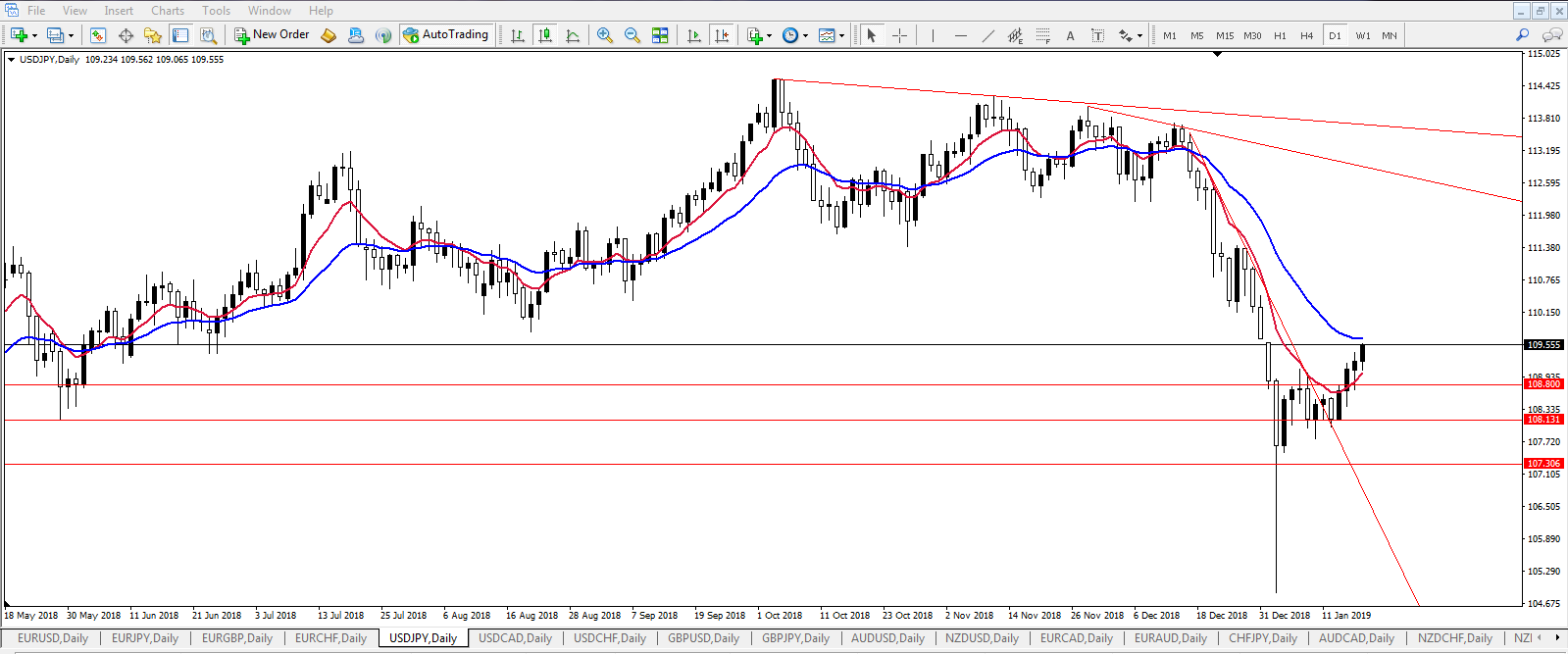Select the Vertical Line tool
Screen dimensions: 1568x654
click(x=933, y=35)
